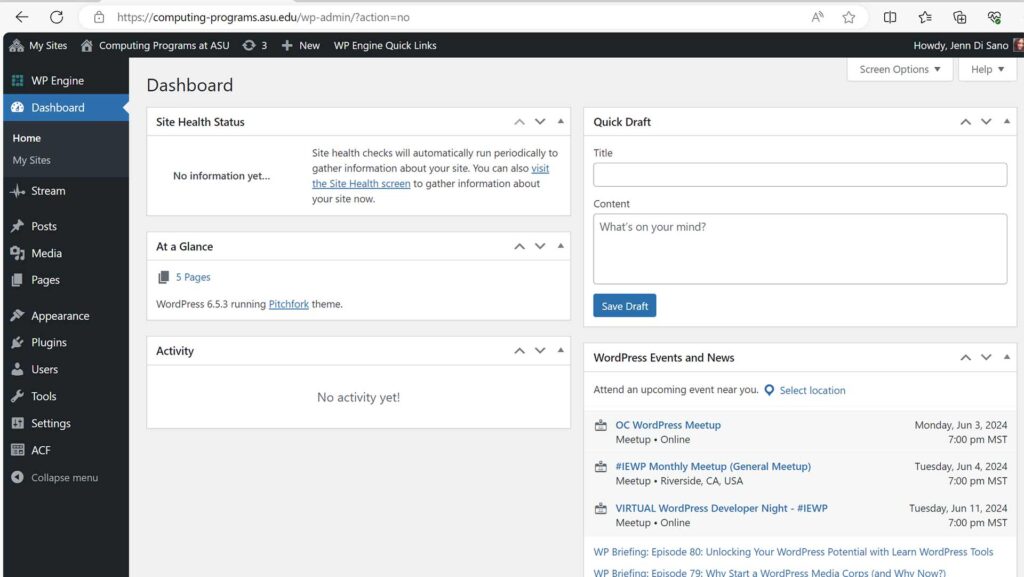Screen dimensions: 1024x577
Task: View site information lock icon
Action: point(99,18)
